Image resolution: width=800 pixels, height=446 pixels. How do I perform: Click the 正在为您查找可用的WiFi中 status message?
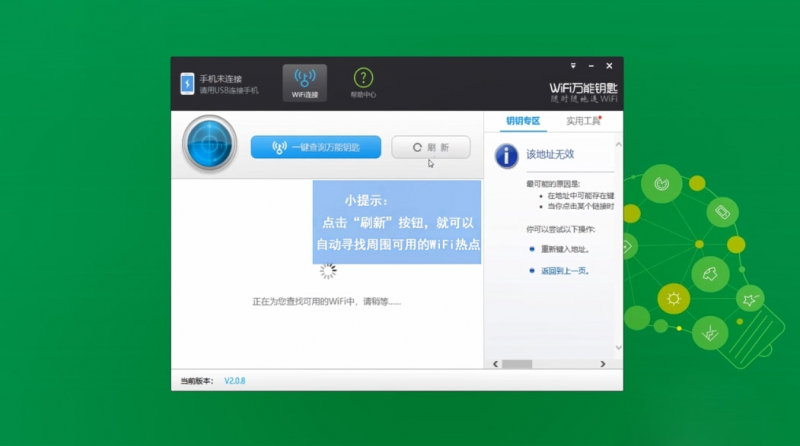(x=327, y=302)
